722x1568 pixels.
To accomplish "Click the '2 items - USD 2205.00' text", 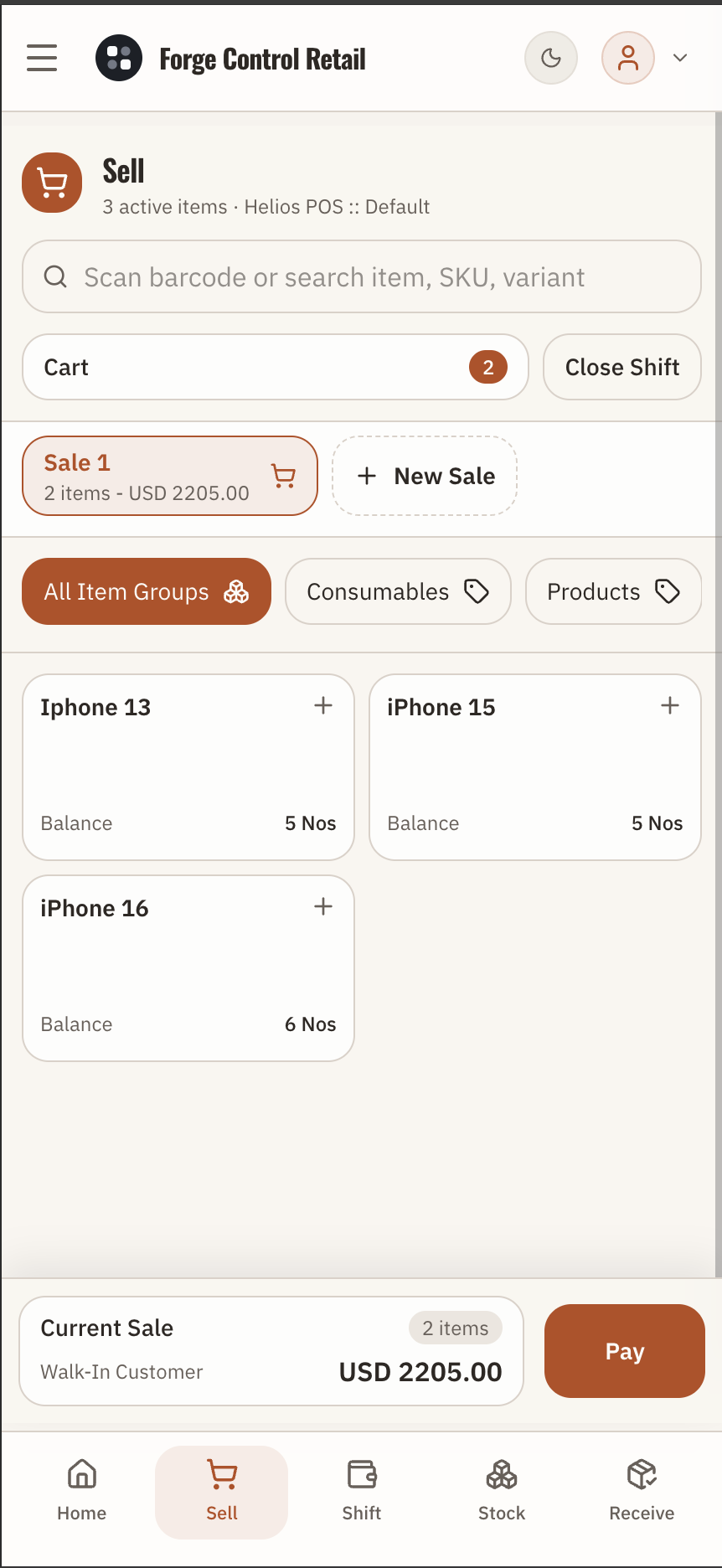I will click(x=147, y=493).
